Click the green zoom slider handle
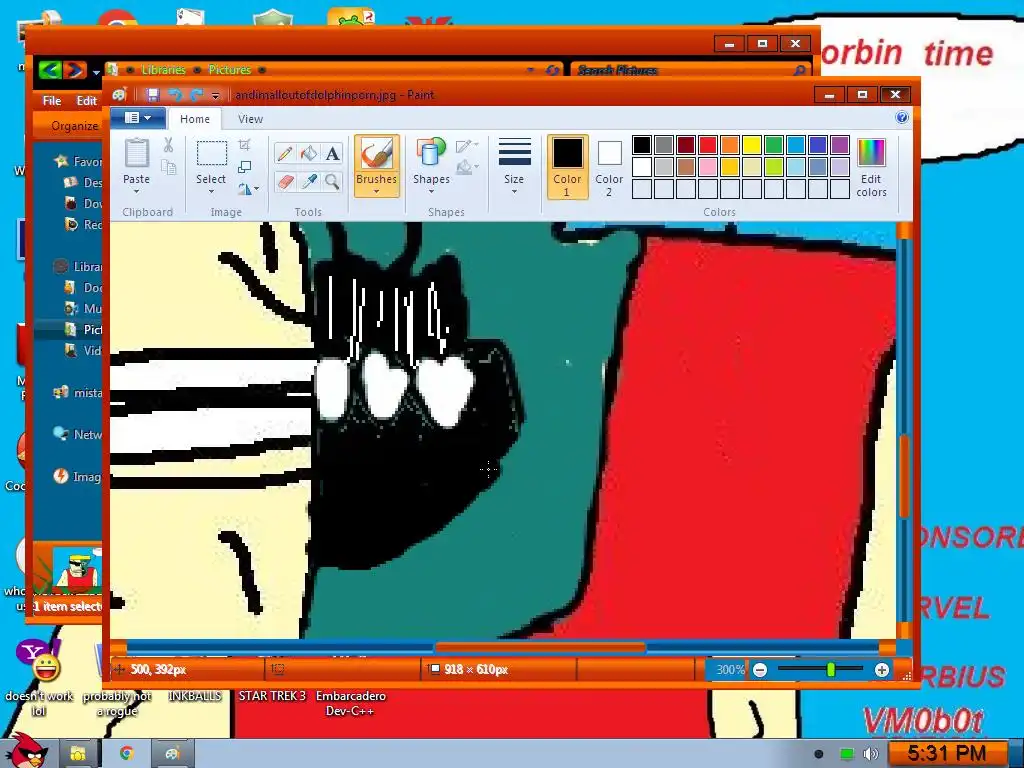Viewport: 1024px width, 768px height. (x=831, y=669)
